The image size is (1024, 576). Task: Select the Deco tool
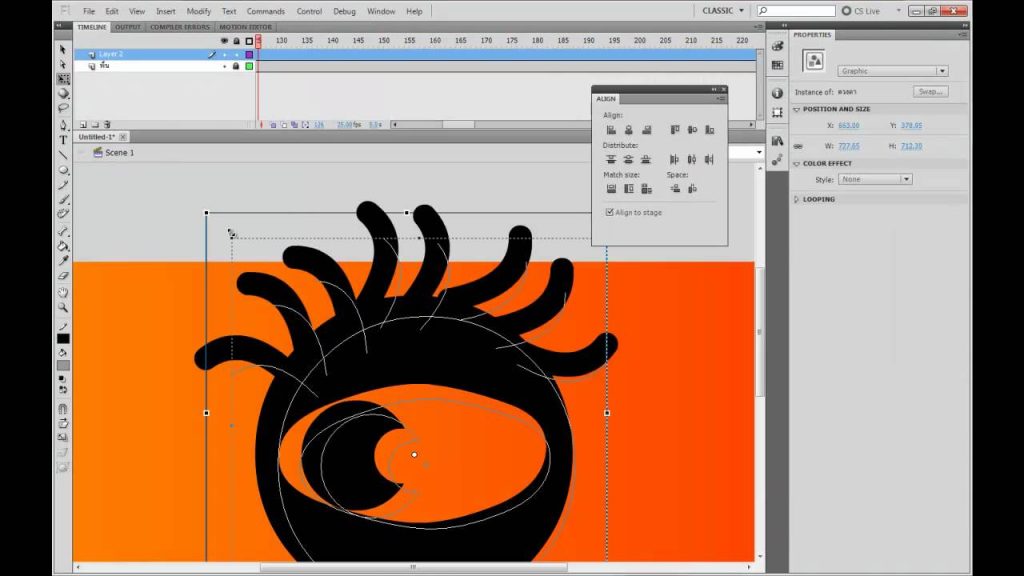[x=63, y=214]
